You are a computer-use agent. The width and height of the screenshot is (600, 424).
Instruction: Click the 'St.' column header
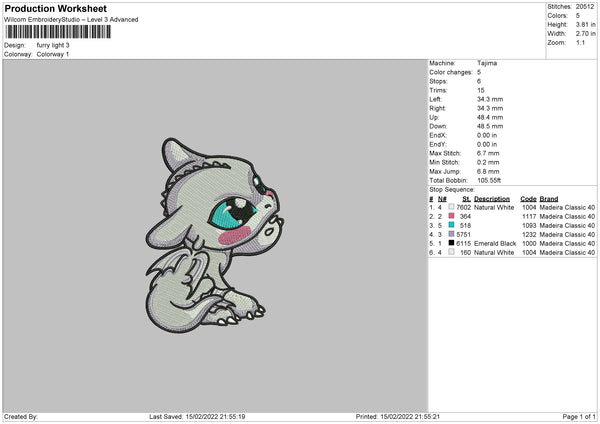point(466,199)
